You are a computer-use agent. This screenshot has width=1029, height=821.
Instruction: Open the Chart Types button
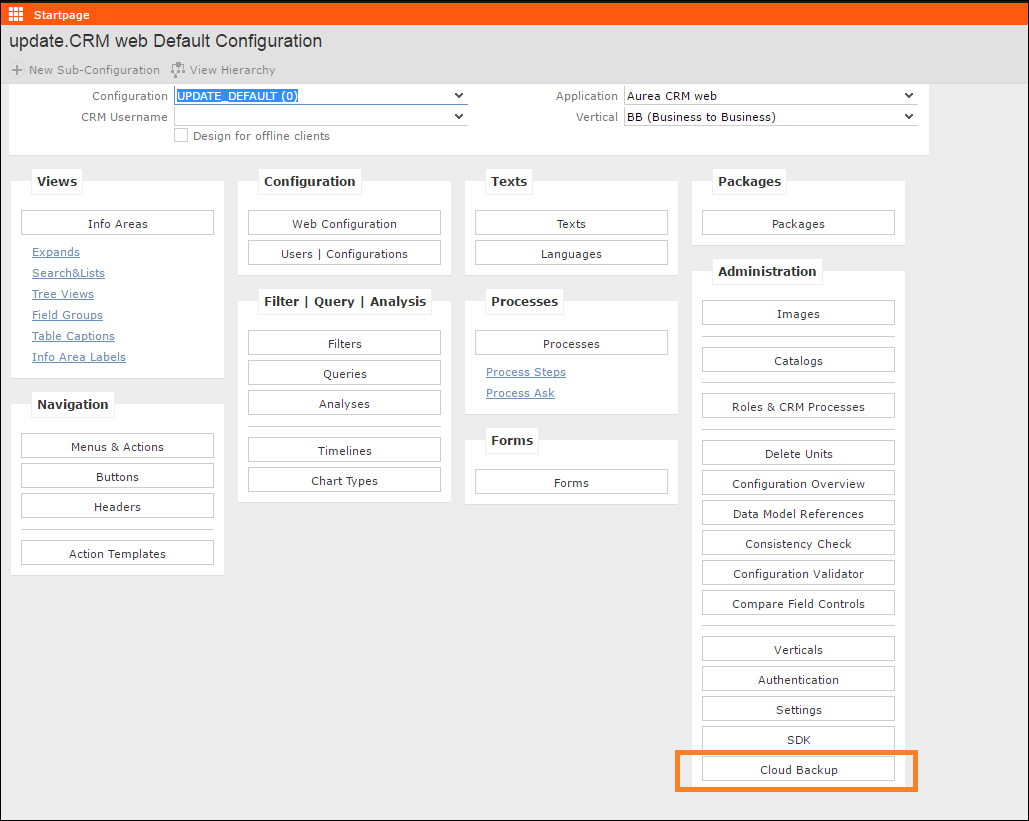pyautogui.click(x=344, y=480)
